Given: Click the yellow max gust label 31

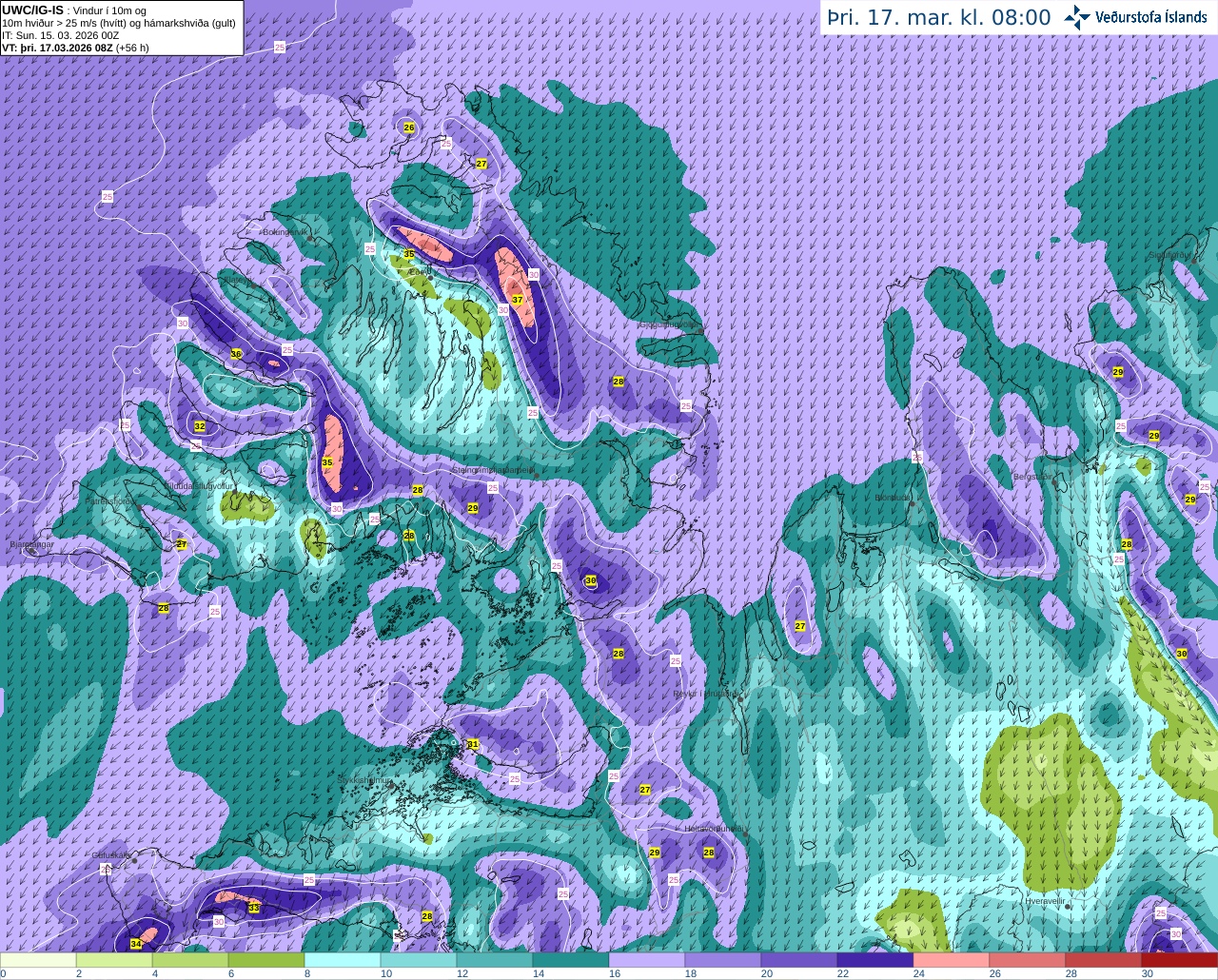Looking at the screenshot, I should (x=474, y=744).
